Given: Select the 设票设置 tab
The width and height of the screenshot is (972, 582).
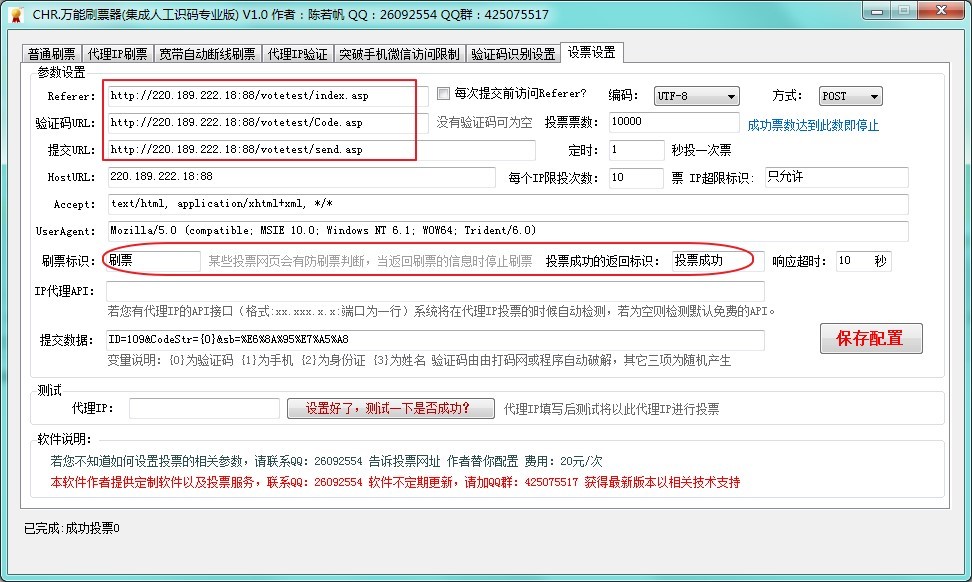Looking at the screenshot, I should (x=592, y=53).
